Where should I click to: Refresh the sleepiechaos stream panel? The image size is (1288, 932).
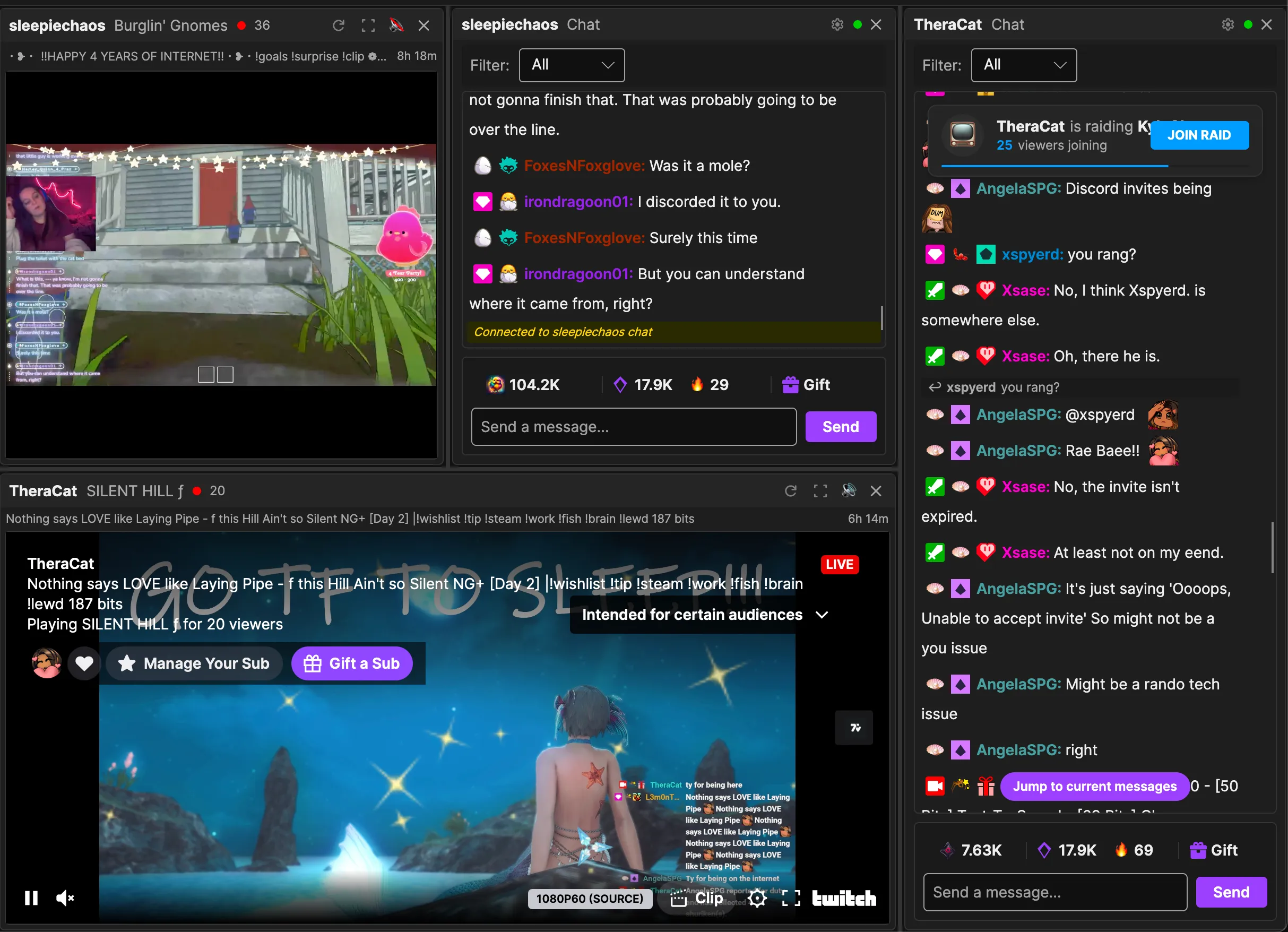339,25
